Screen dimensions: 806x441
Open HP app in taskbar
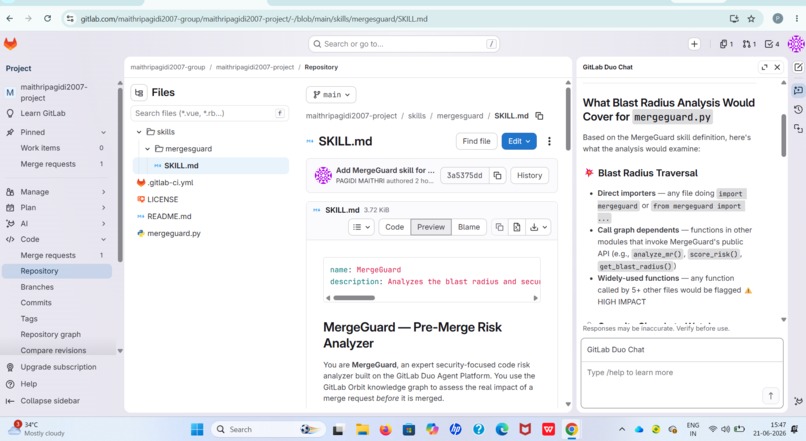pos(455,429)
